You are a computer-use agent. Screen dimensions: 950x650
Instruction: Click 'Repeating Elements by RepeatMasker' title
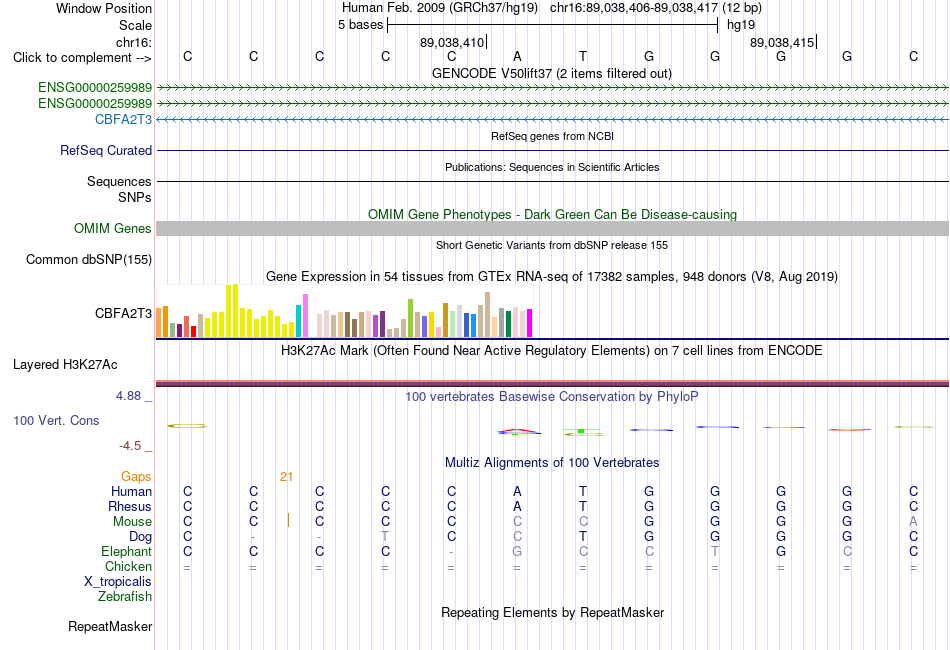[x=553, y=612]
